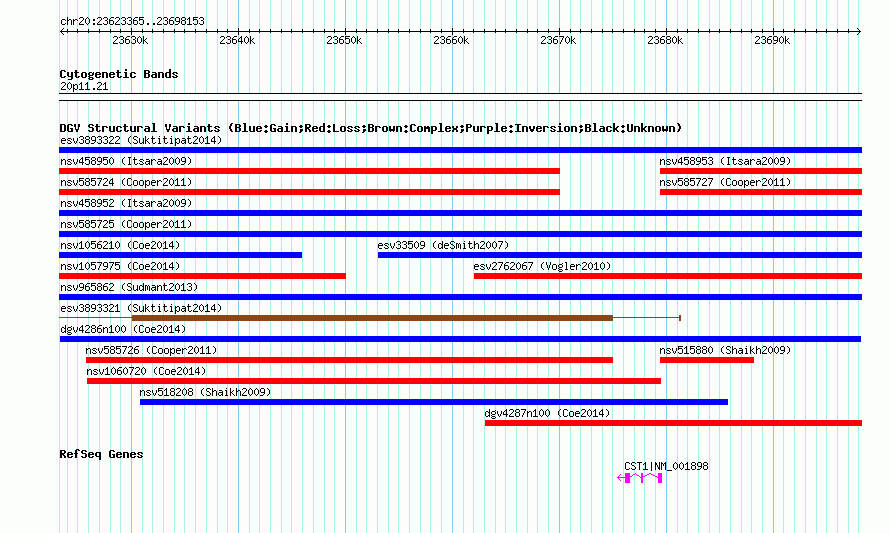The height and width of the screenshot is (533, 890).
Task: Click the 20p11.21 band label
Action: click(84, 86)
